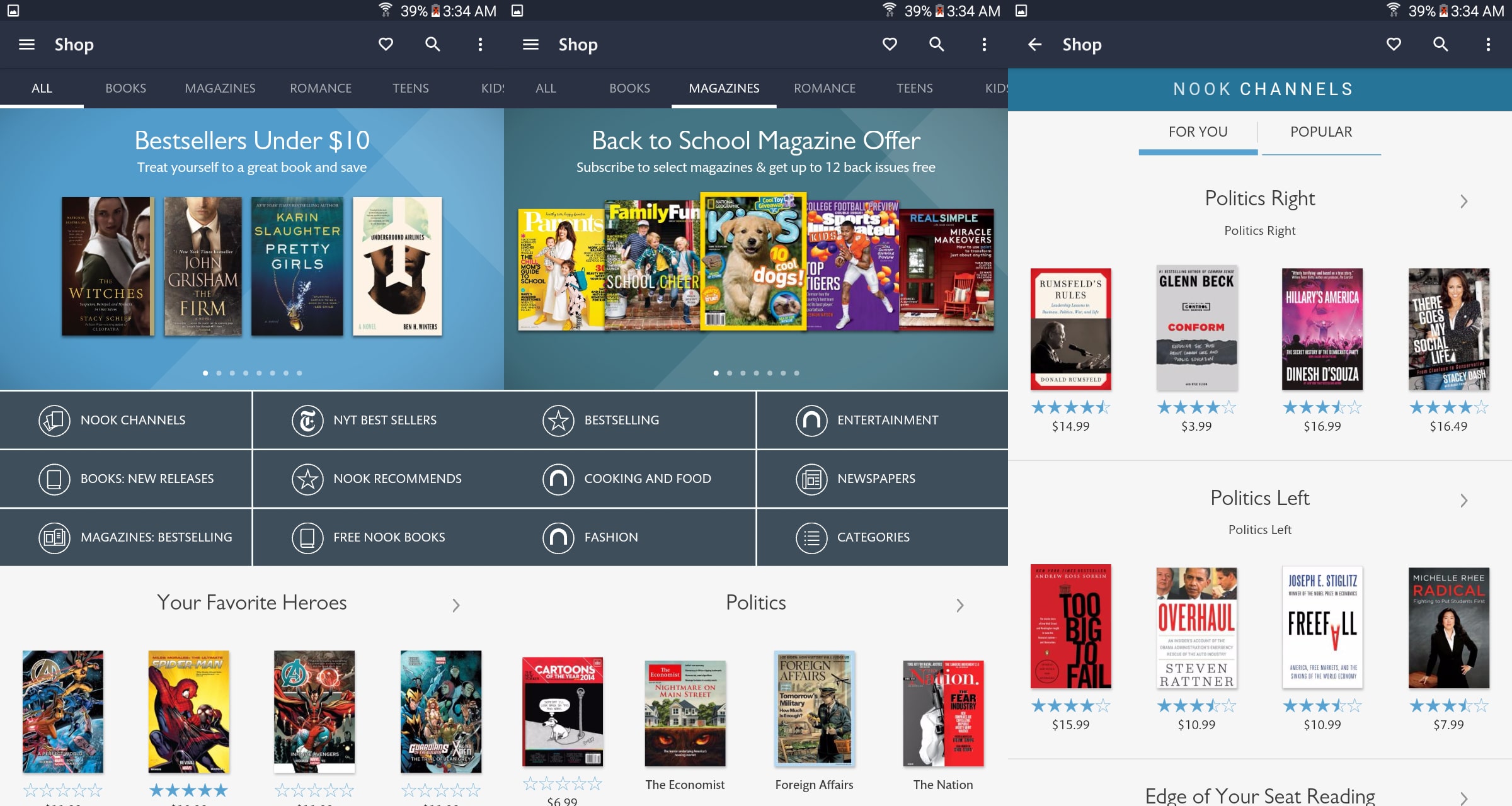Open Hillary's America book cover
The image size is (1512, 806).
coord(1322,329)
